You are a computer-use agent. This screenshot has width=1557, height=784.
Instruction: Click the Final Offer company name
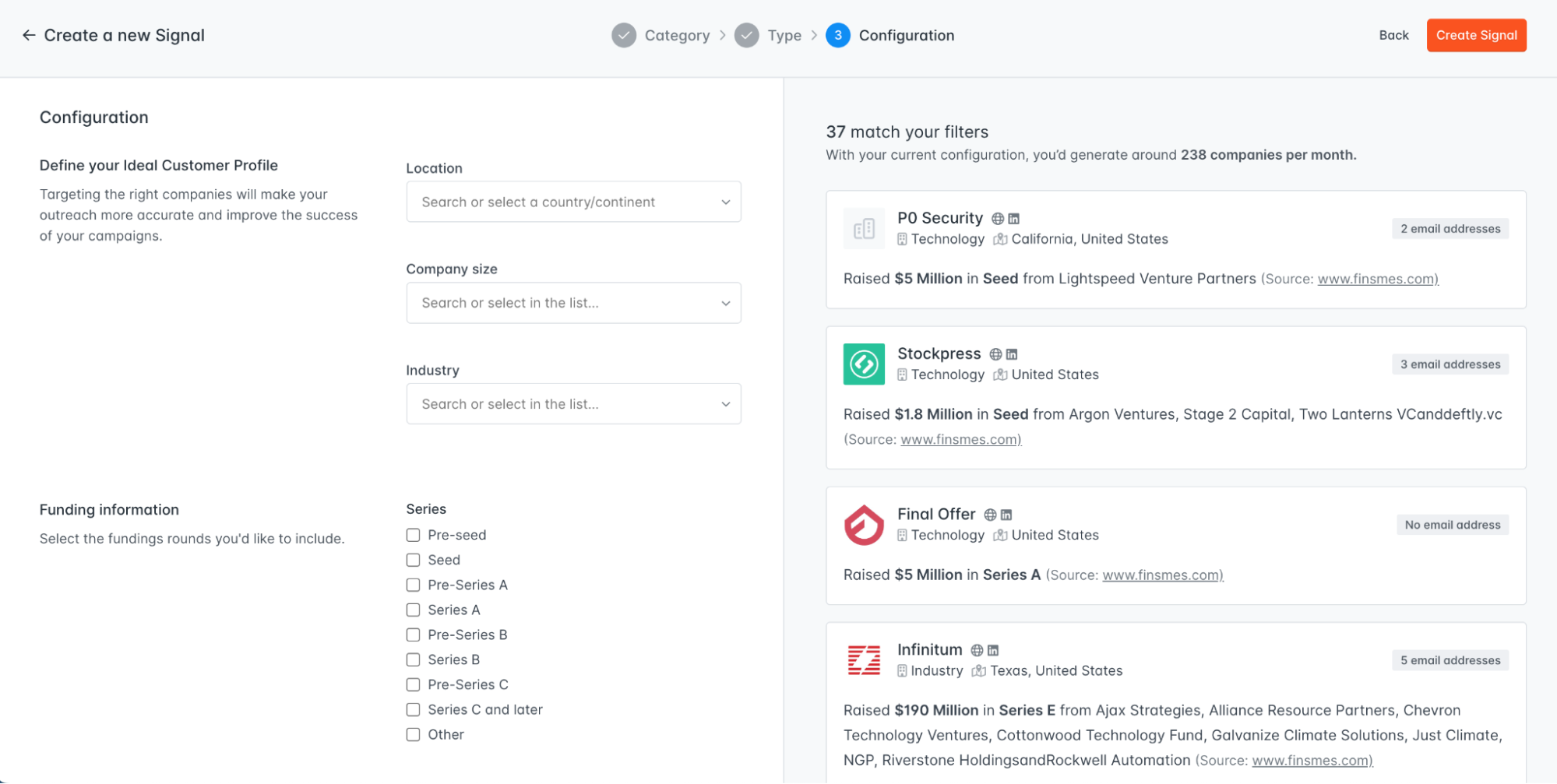(x=936, y=514)
